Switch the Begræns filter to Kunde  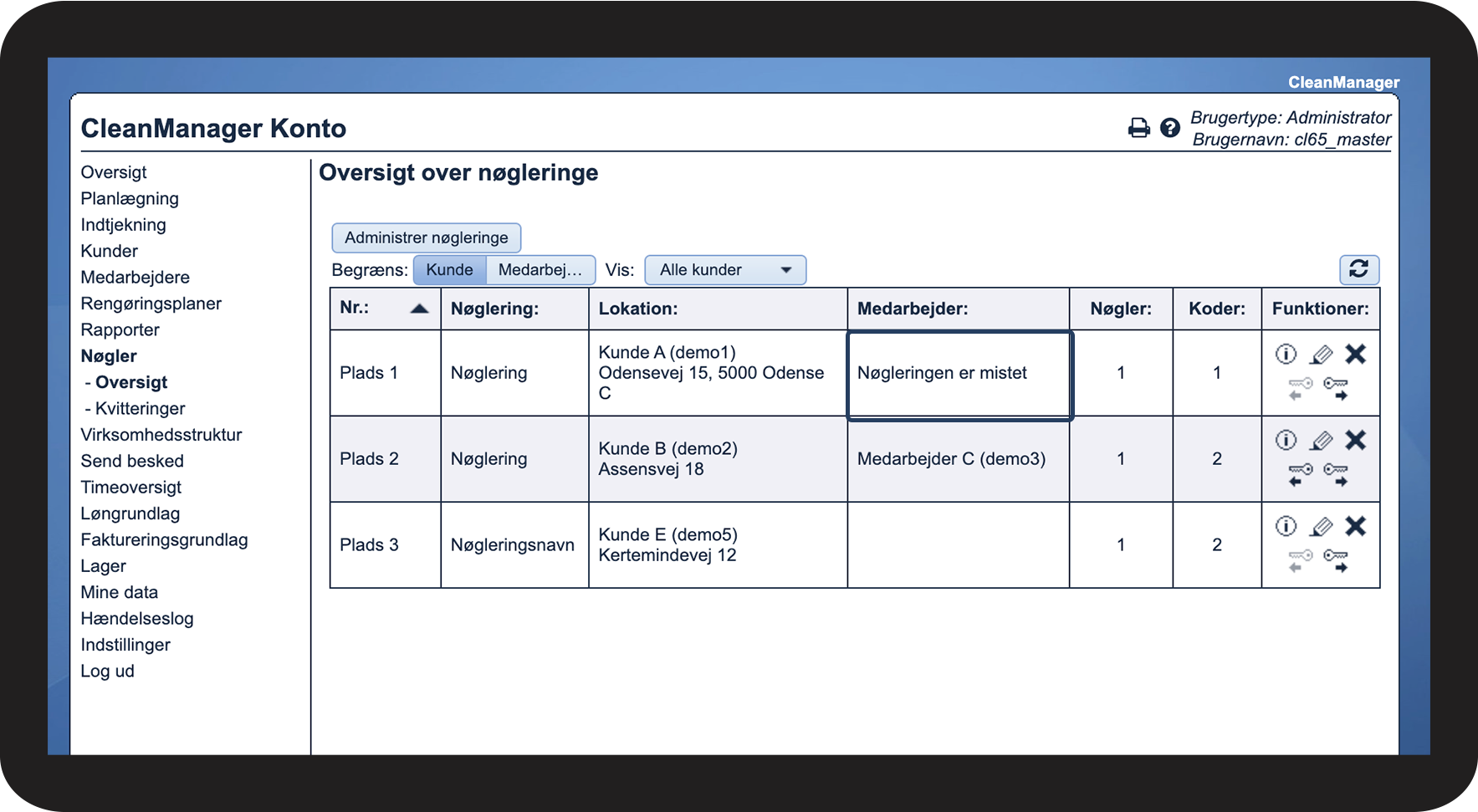(449, 270)
